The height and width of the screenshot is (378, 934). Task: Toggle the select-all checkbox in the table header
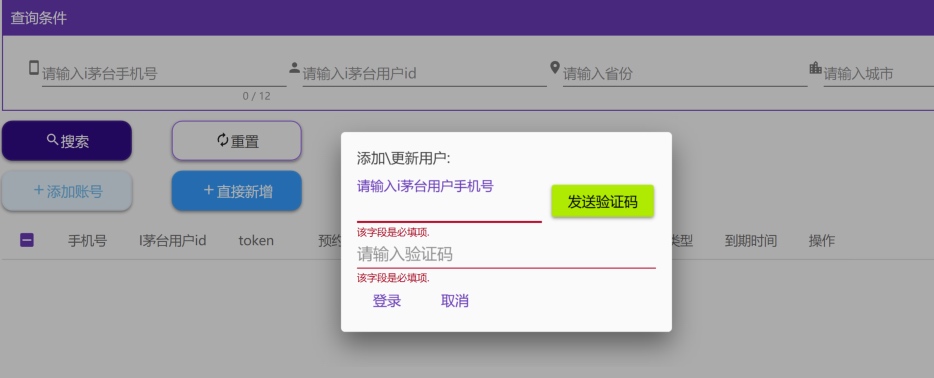pos(27,240)
